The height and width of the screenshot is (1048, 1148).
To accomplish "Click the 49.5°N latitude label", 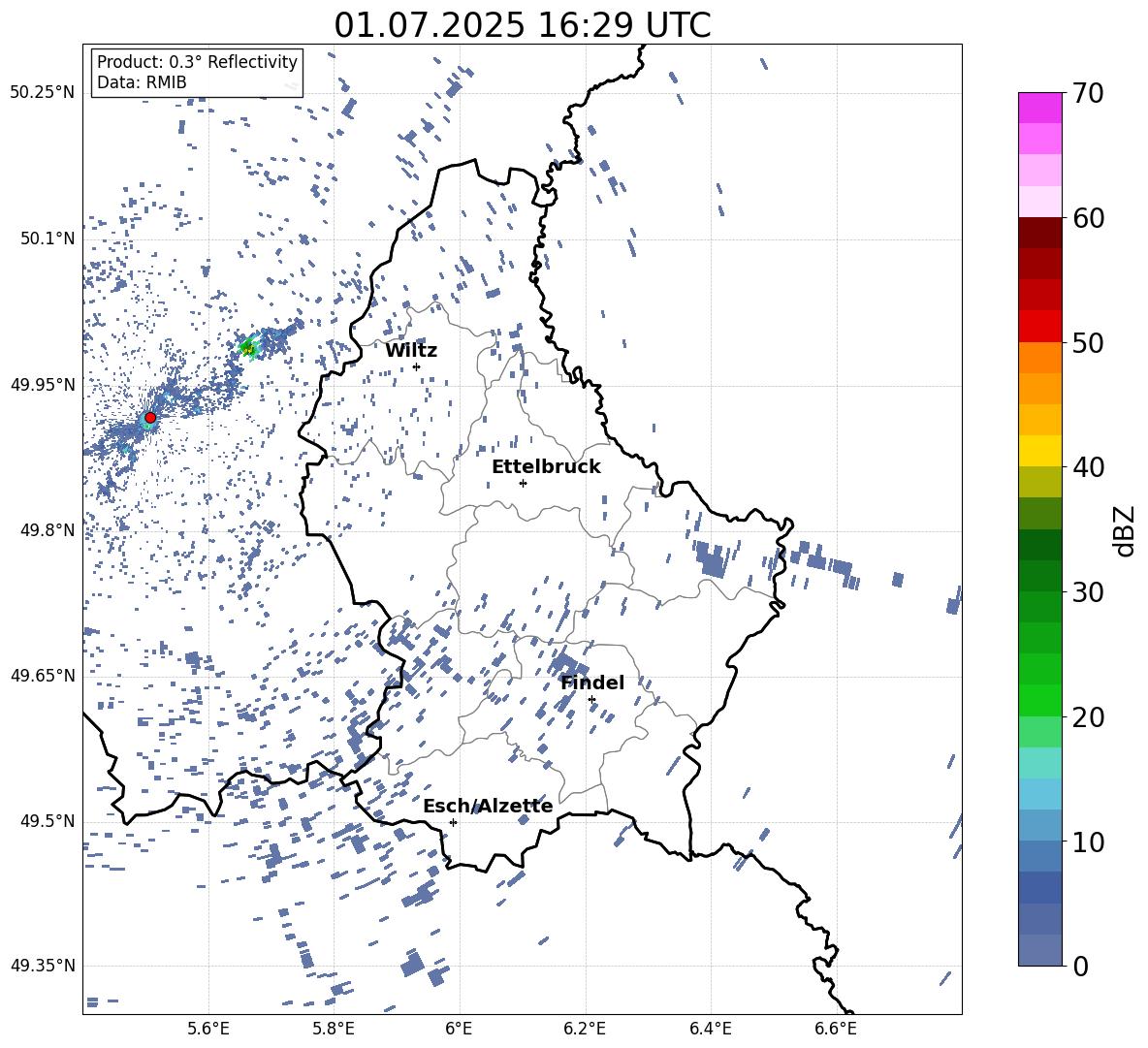I will (48, 821).
